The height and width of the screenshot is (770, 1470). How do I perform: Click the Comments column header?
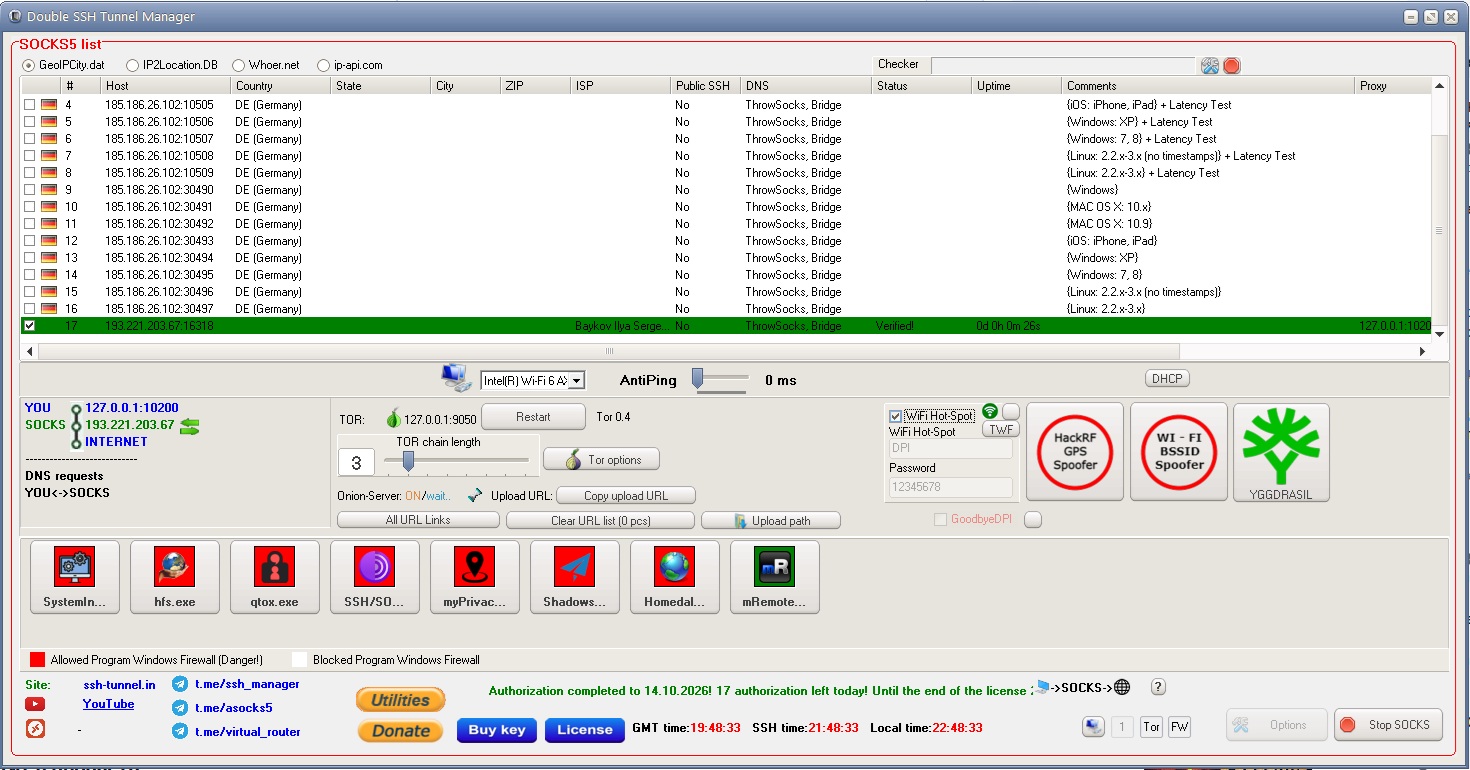tap(1205, 86)
